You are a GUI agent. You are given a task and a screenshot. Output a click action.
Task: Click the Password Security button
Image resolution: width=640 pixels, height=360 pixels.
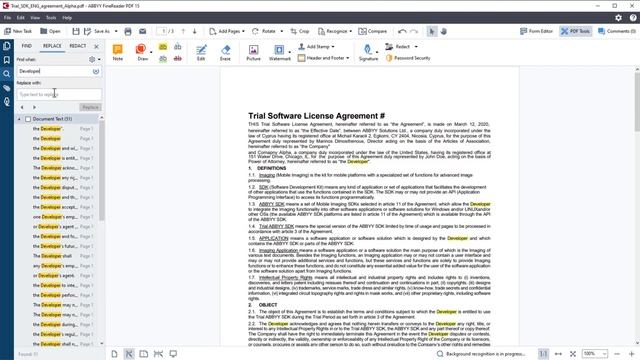pyautogui.click(x=408, y=58)
